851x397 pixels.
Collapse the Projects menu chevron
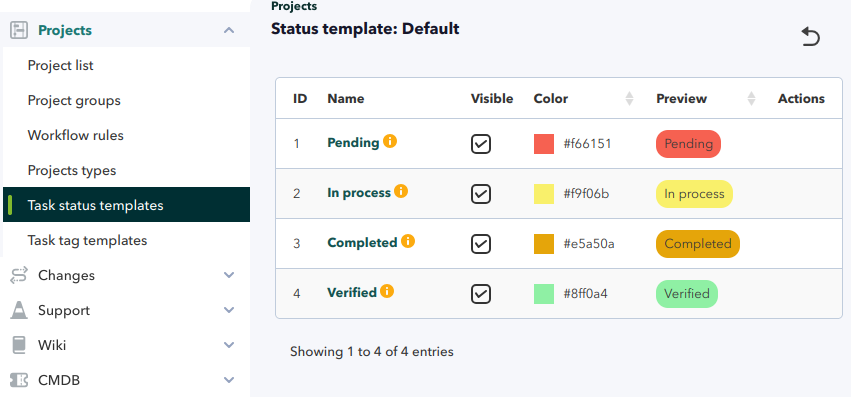coord(229,30)
